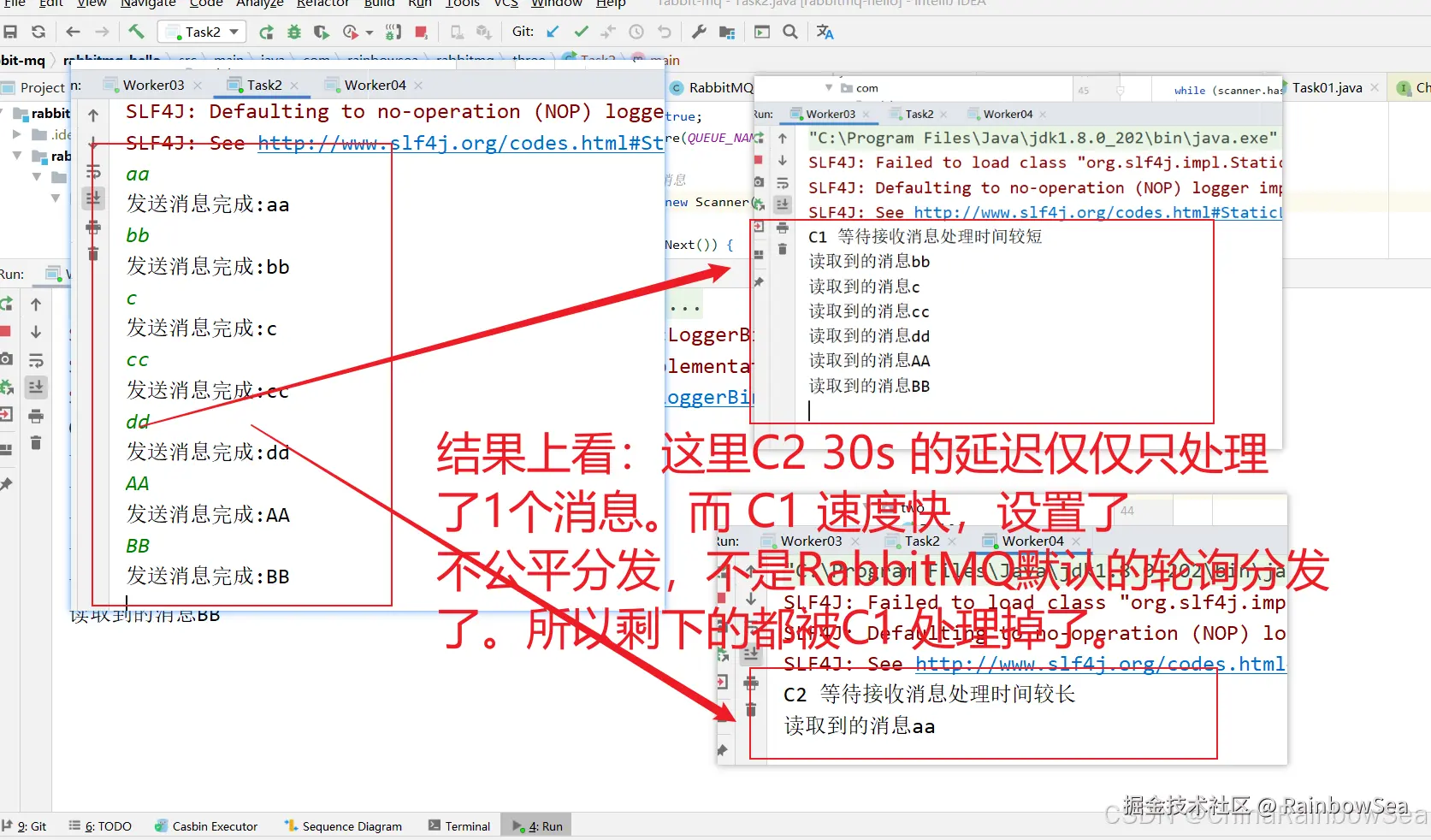This screenshot has width=1431, height=840.
Task: Commit changes with the green Git checkmark
Action: click(582, 33)
